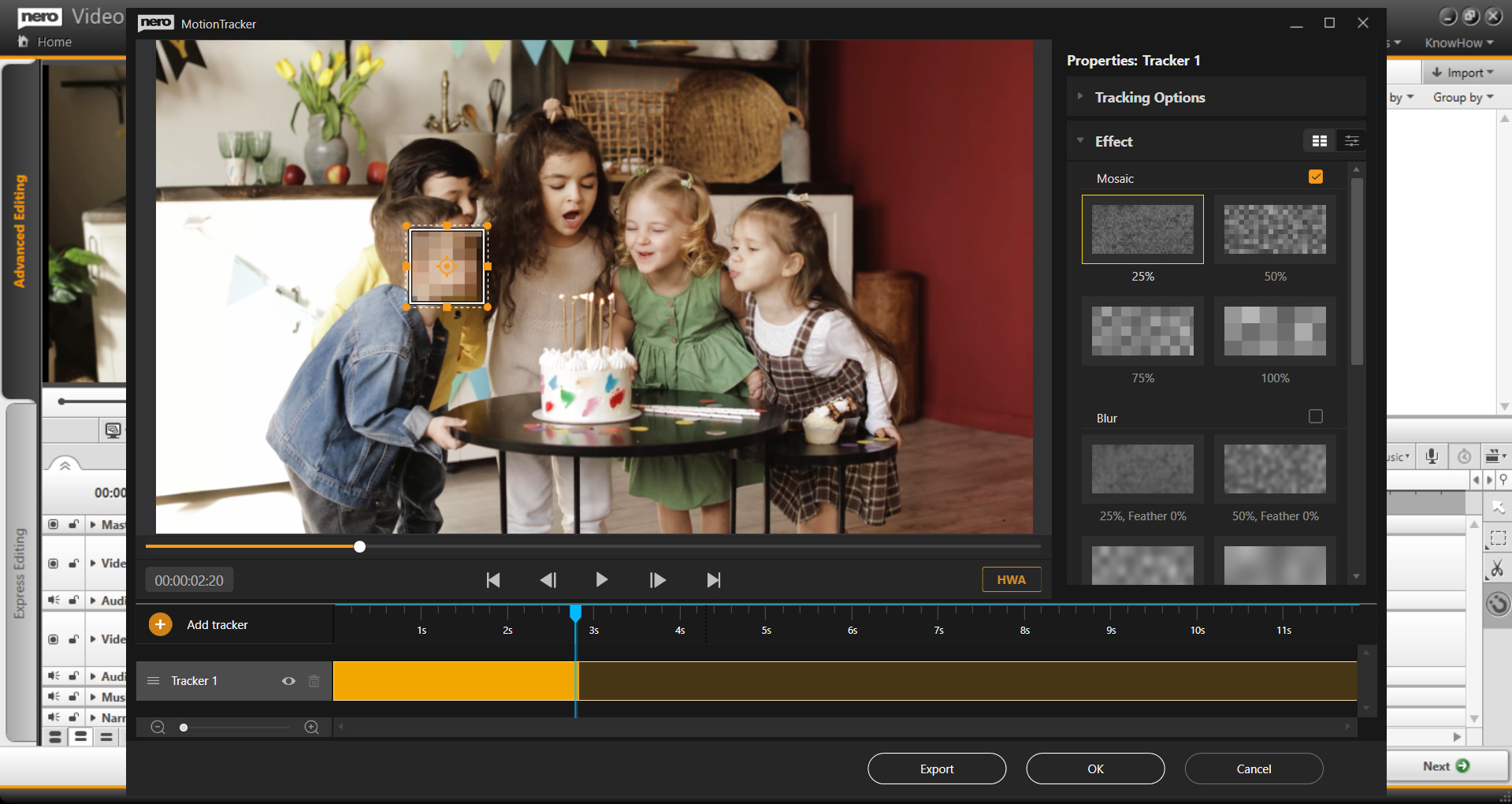Open the Import dropdown

click(x=1464, y=73)
